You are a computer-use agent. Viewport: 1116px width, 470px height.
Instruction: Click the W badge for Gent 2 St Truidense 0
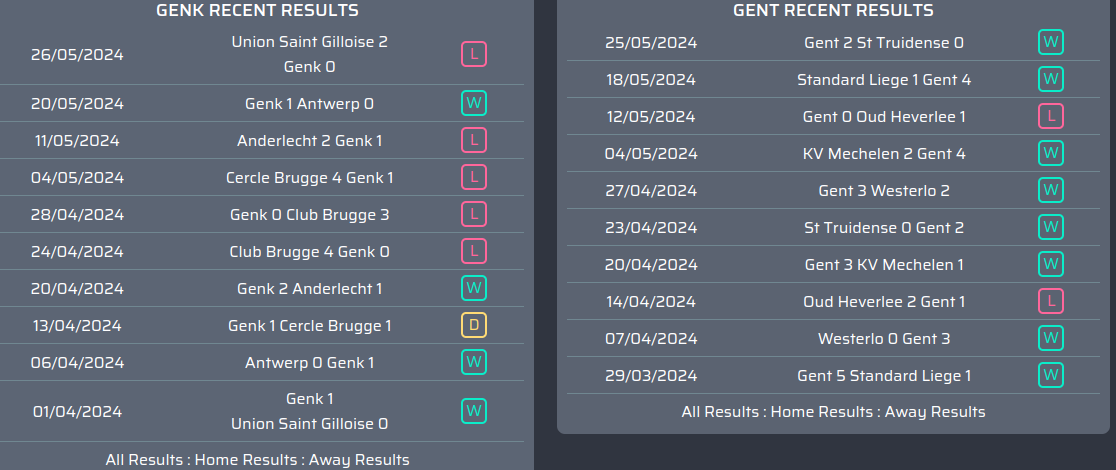(1050, 42)
